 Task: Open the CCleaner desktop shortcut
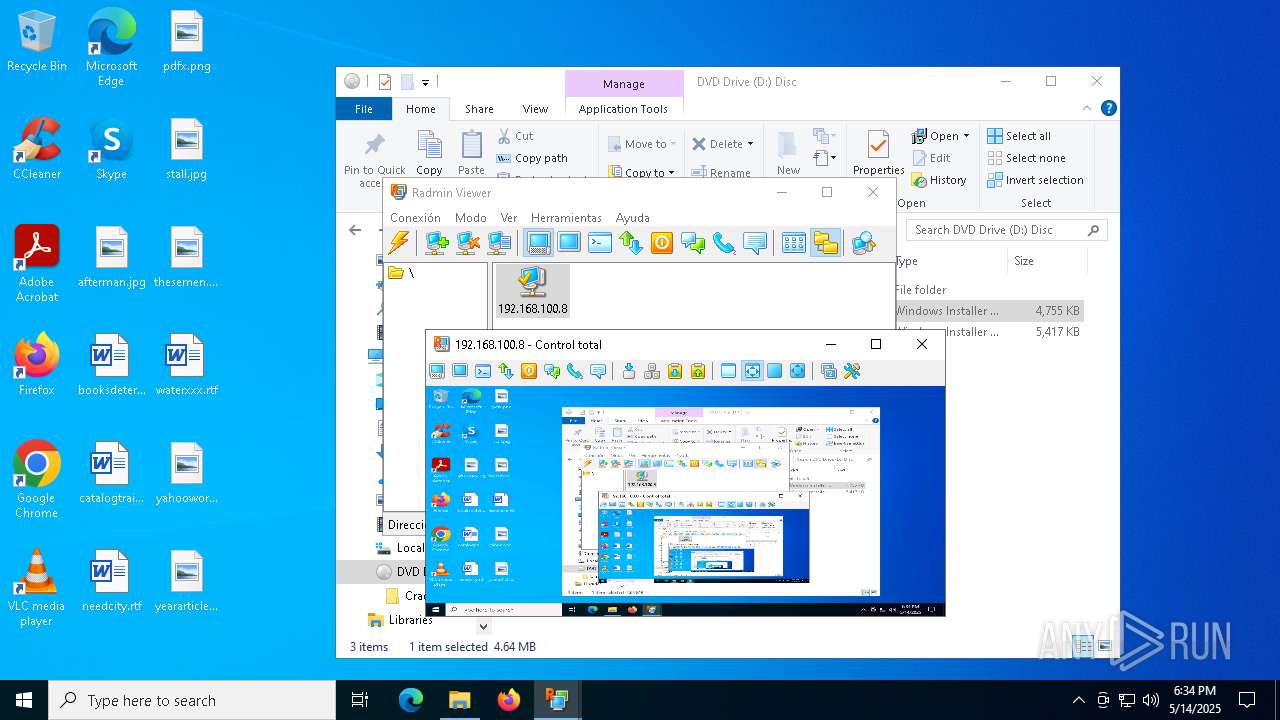tap(37, 150)
